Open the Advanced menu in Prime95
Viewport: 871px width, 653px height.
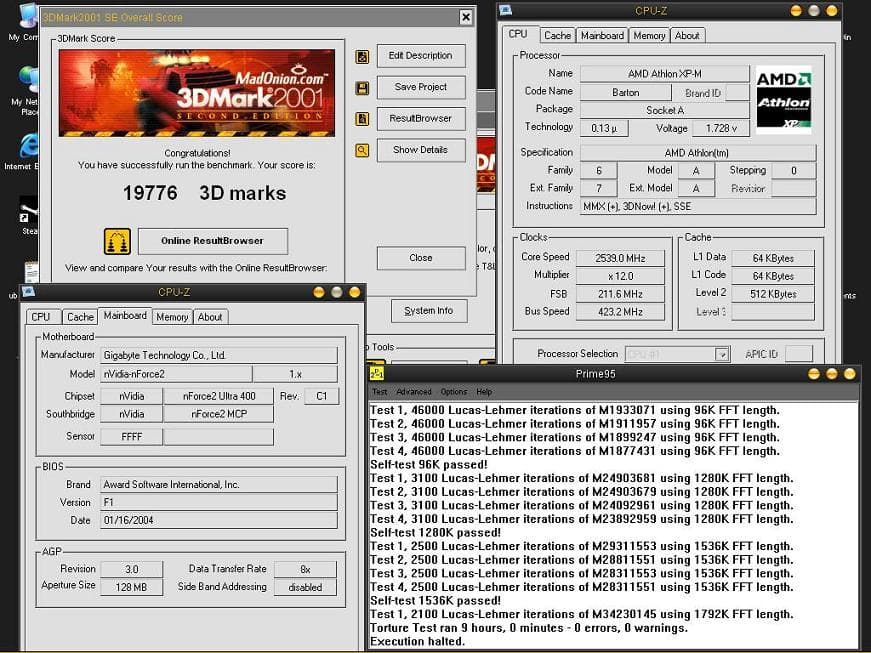(413, 392)
